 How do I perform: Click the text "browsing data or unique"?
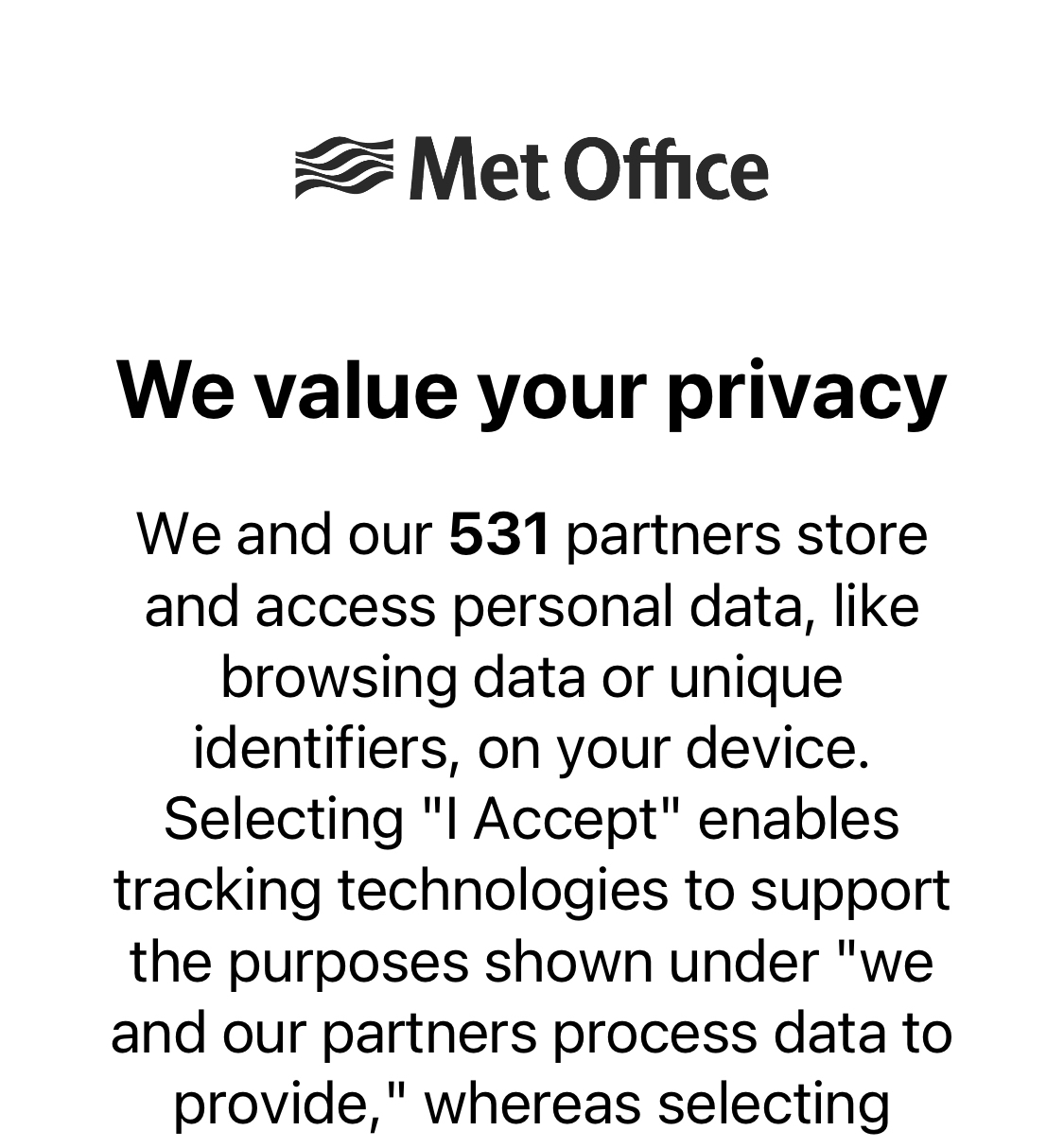(532, 677)
